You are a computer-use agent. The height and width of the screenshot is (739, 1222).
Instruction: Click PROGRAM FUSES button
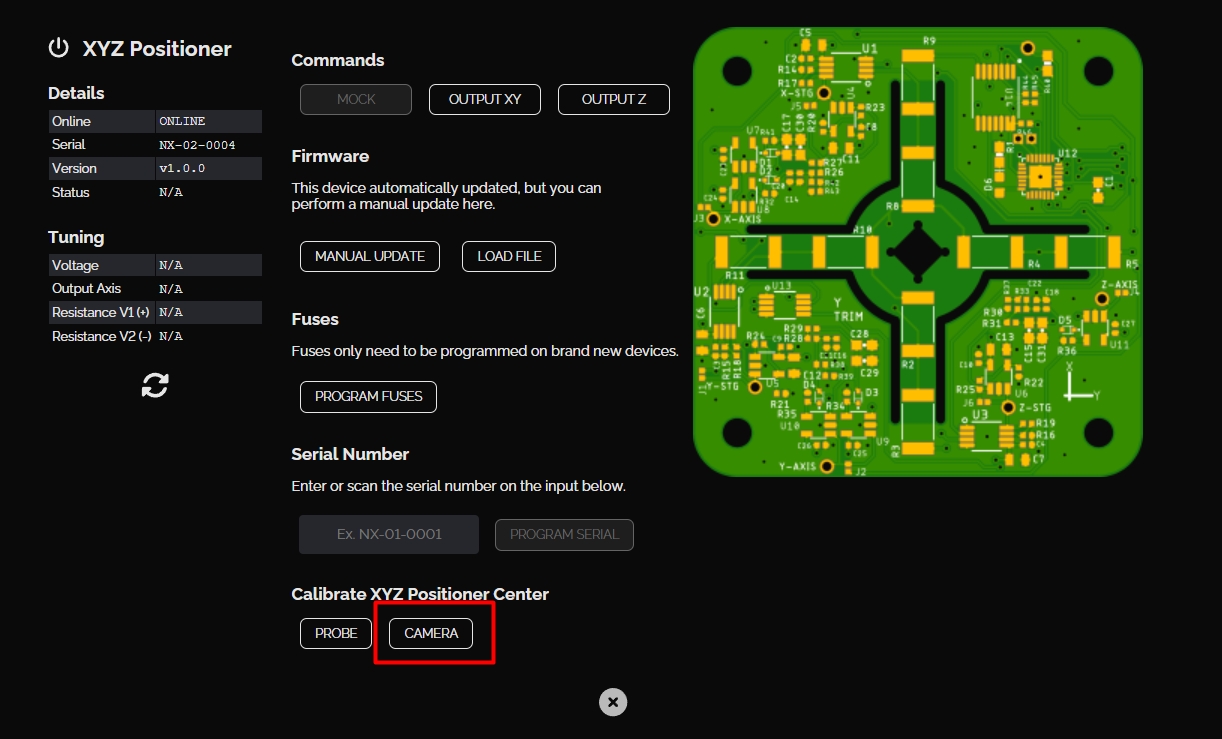[x=368, y=396]
